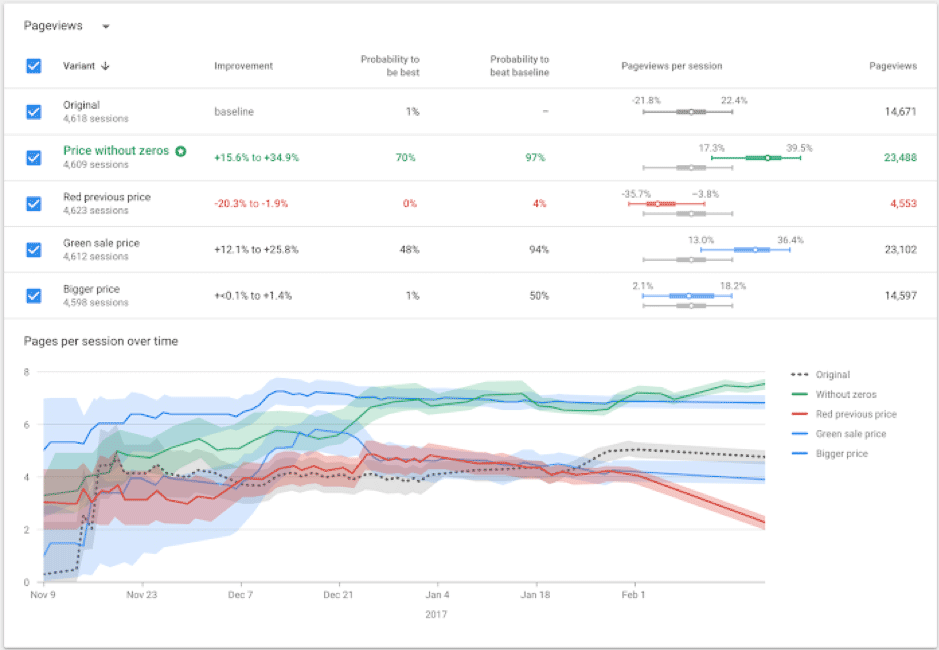This screenshot has height=650, width=939.
Task: Click the green star icon beside Price without zeros
Action: (180, 151)
